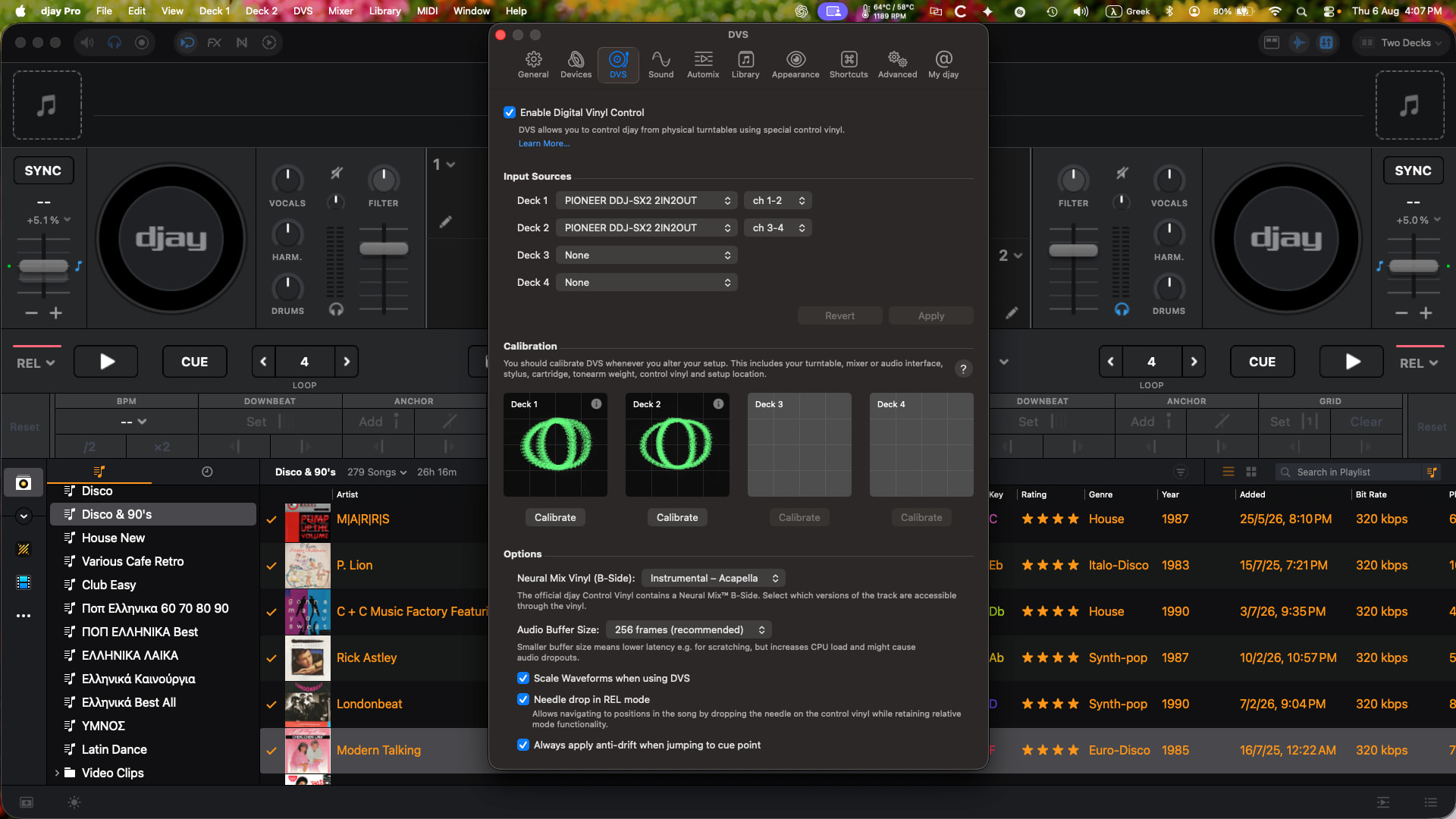Click the Learn More link

click(544, 143)
